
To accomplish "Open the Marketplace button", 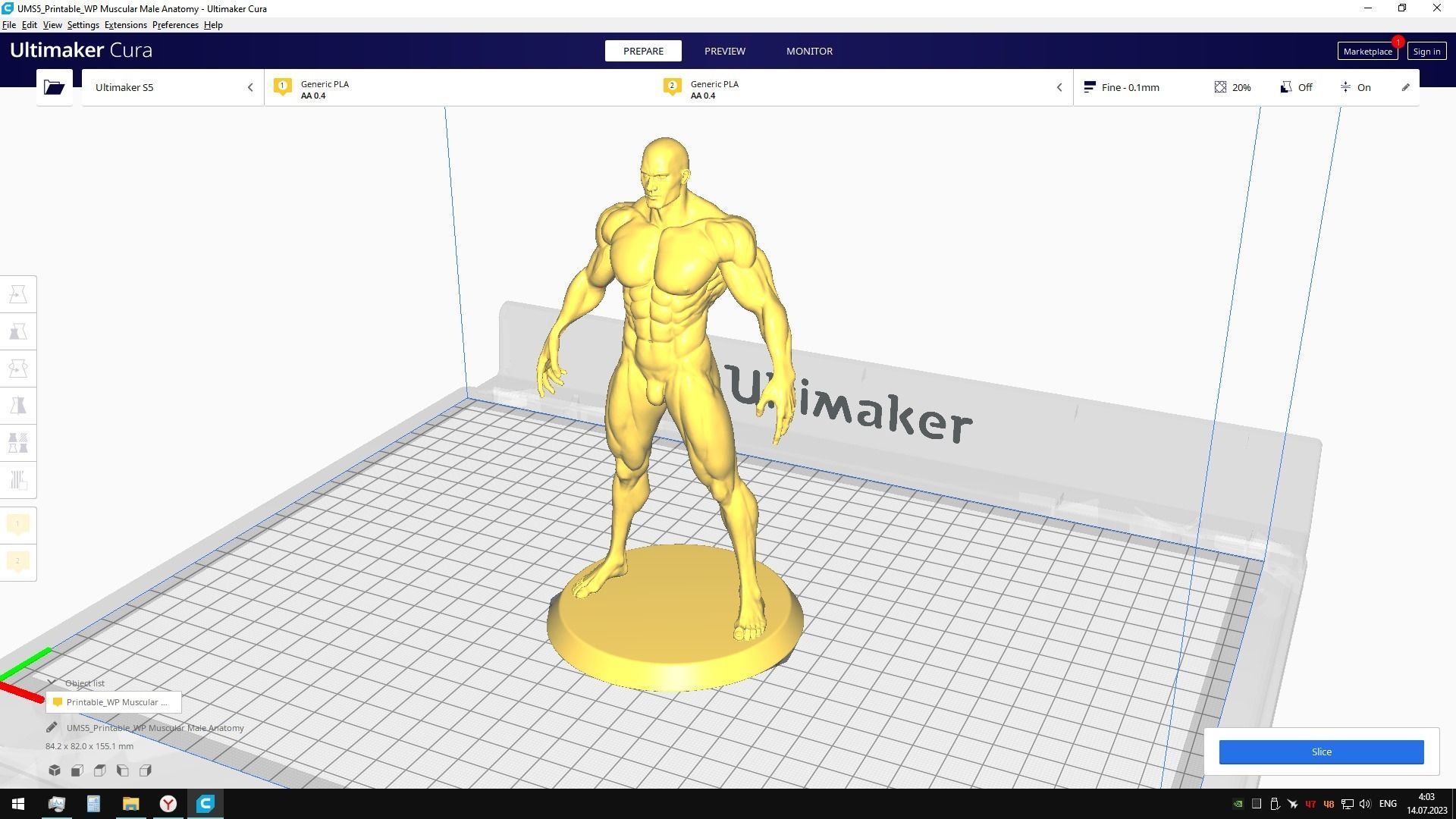I will tap(1367, 52).
